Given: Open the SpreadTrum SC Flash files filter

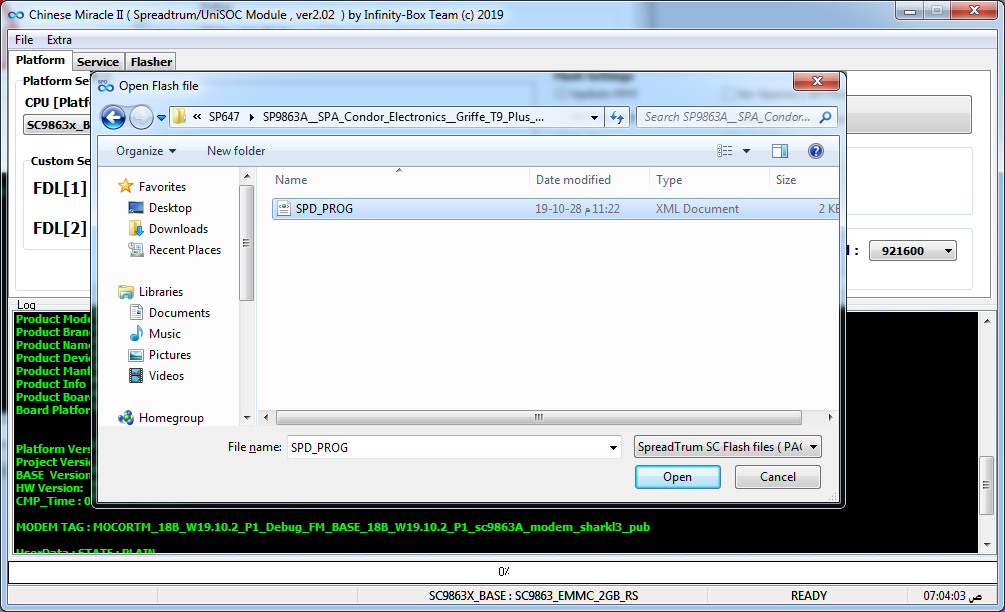Looking at the screenshot, I should click(727, 447).
